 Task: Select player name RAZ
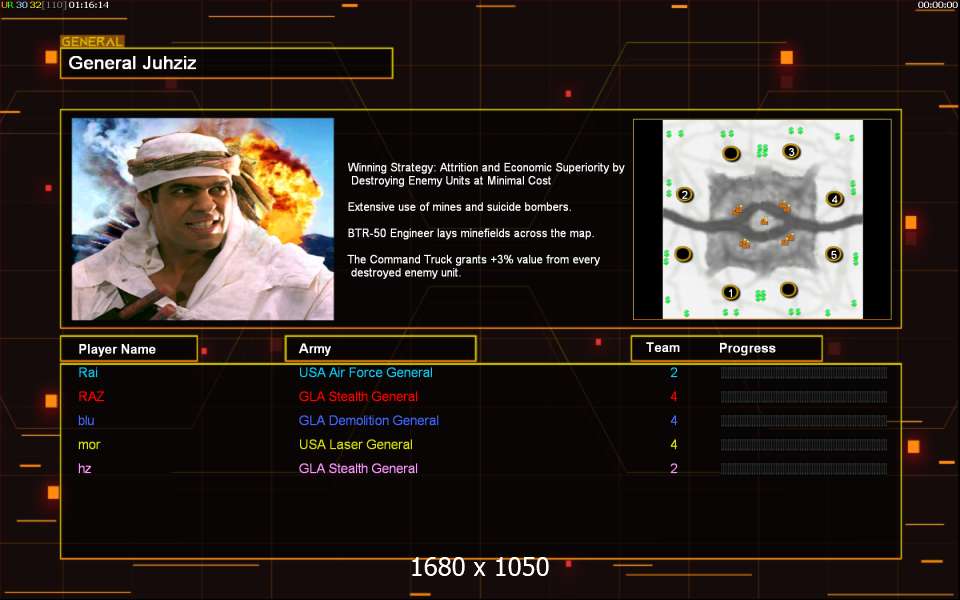(91, 396)
